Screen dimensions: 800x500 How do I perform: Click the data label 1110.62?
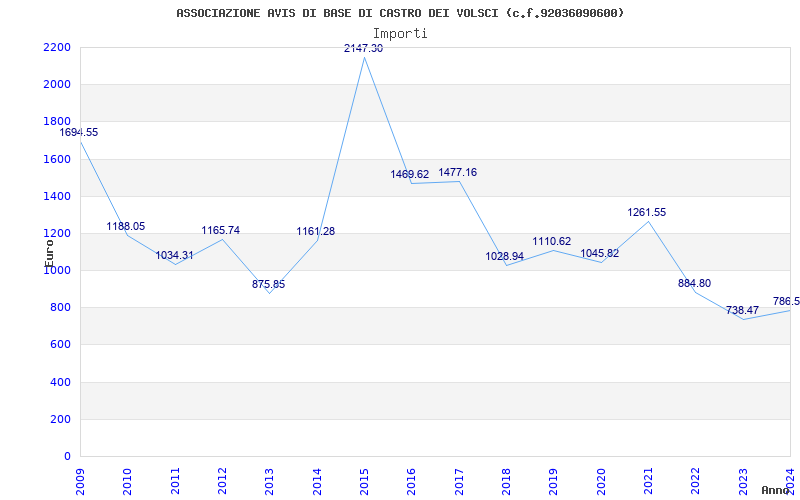tap(552, 242)
